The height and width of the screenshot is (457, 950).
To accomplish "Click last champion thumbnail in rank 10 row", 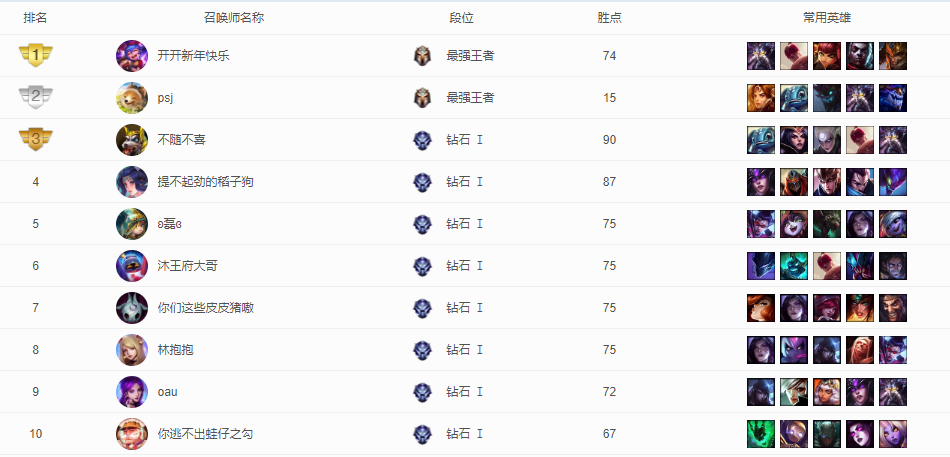I will pos(893,434).
